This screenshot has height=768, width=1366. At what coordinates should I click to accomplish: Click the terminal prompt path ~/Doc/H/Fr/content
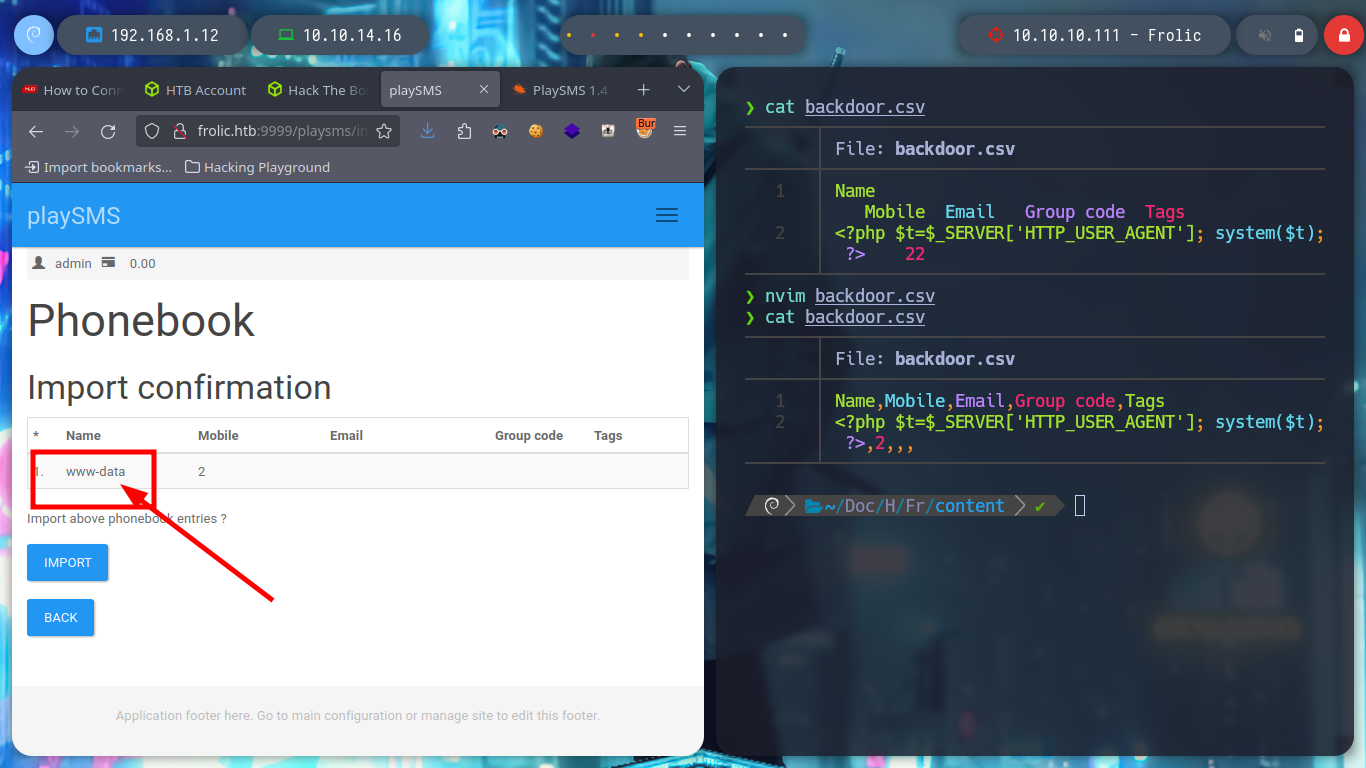click(x=914, y=506)
